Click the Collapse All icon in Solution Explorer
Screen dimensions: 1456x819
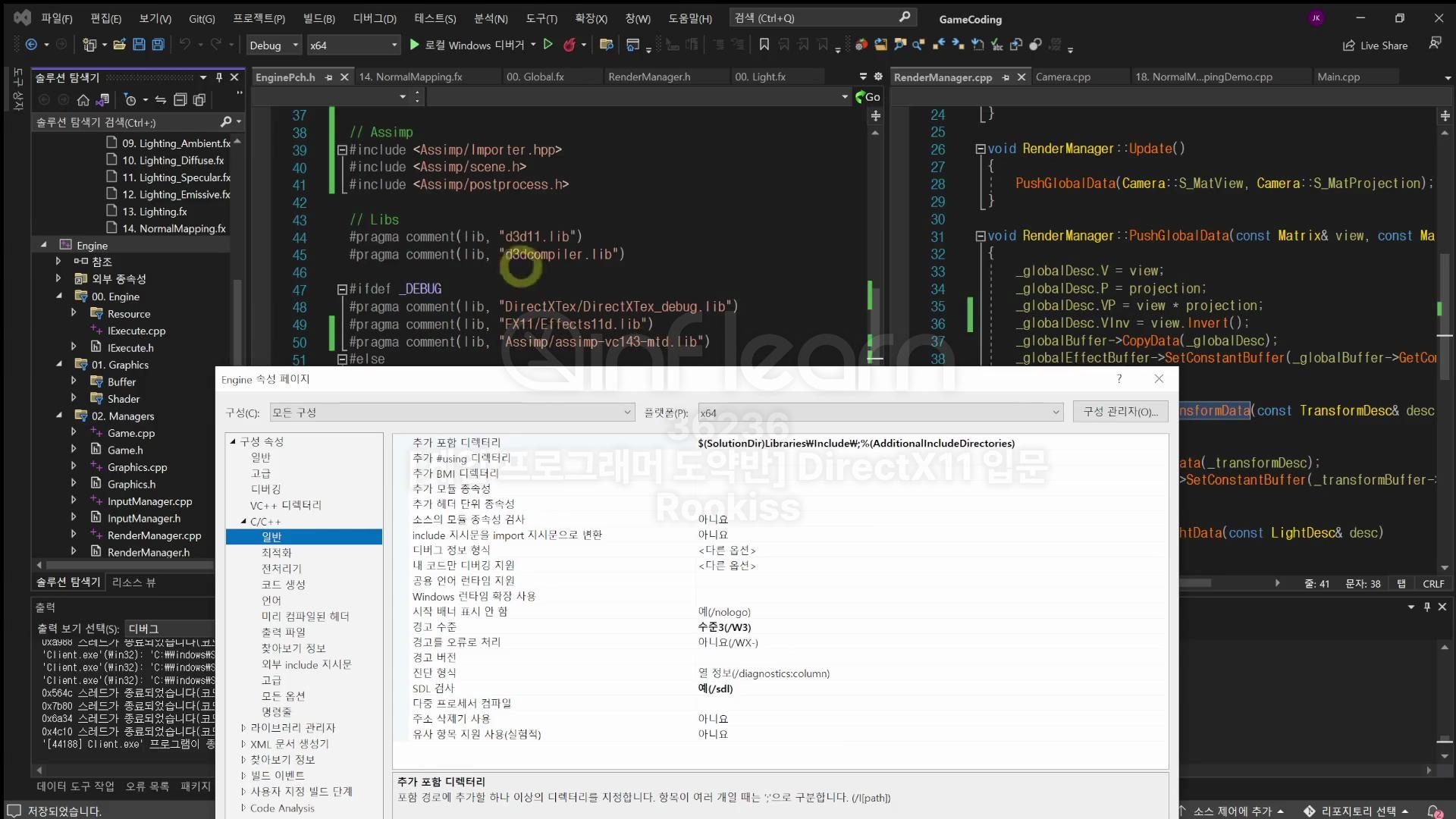180,99
